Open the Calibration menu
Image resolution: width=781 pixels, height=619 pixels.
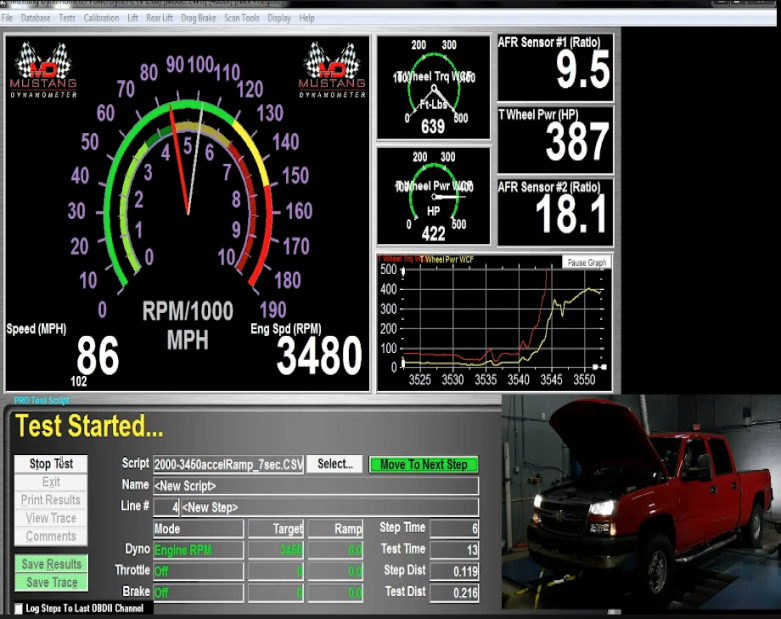[101, 18]
